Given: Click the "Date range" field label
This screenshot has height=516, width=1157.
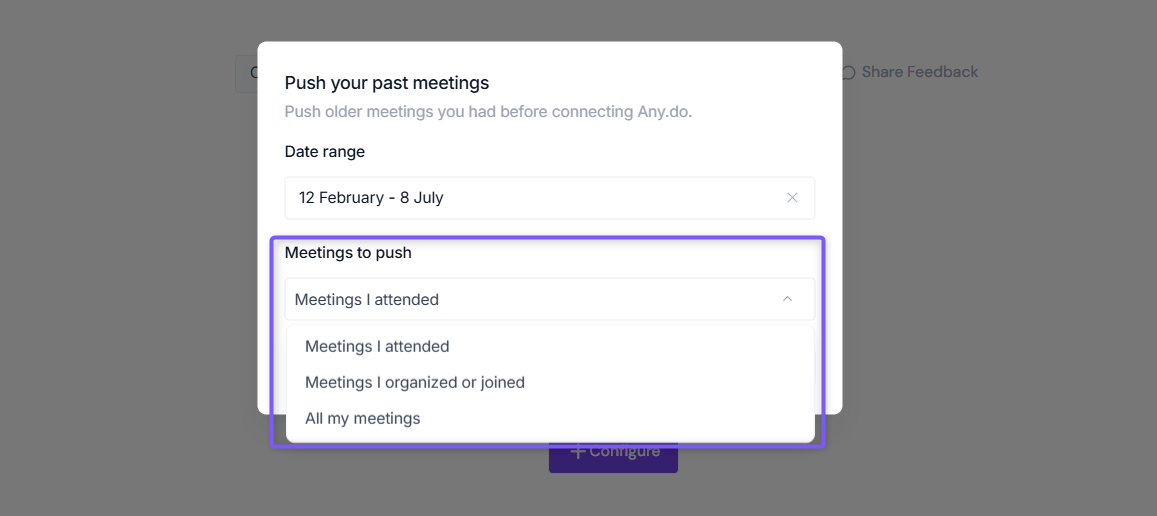Looking at the screenshot, I should click(325, 151).
